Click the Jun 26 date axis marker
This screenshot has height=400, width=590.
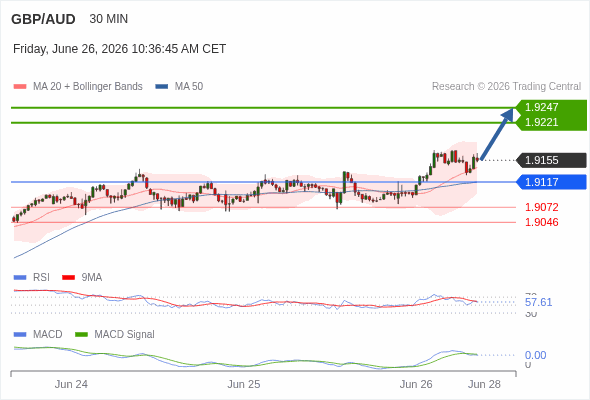click(416, 385)
